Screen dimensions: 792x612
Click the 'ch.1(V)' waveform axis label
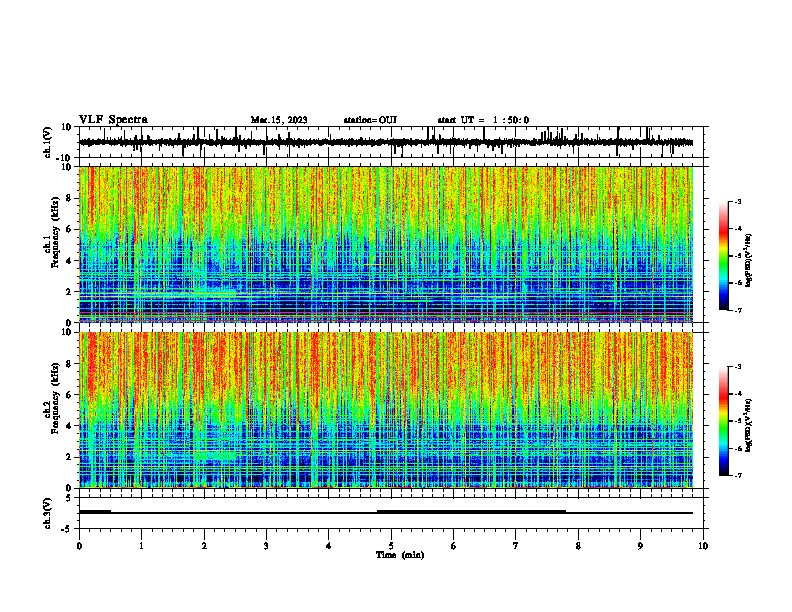[48, 142]
